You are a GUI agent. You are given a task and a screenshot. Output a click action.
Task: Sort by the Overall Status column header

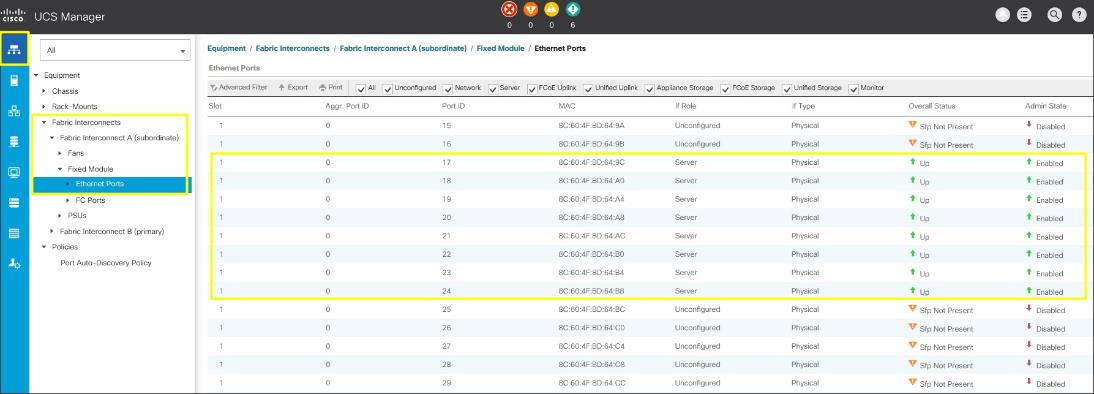[931, 106]
